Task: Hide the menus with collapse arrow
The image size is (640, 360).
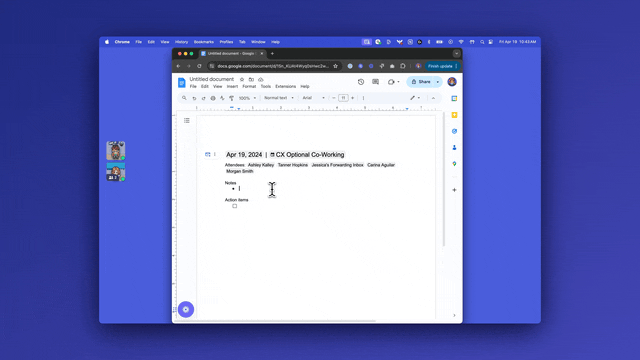Action: tap(433, 98)
